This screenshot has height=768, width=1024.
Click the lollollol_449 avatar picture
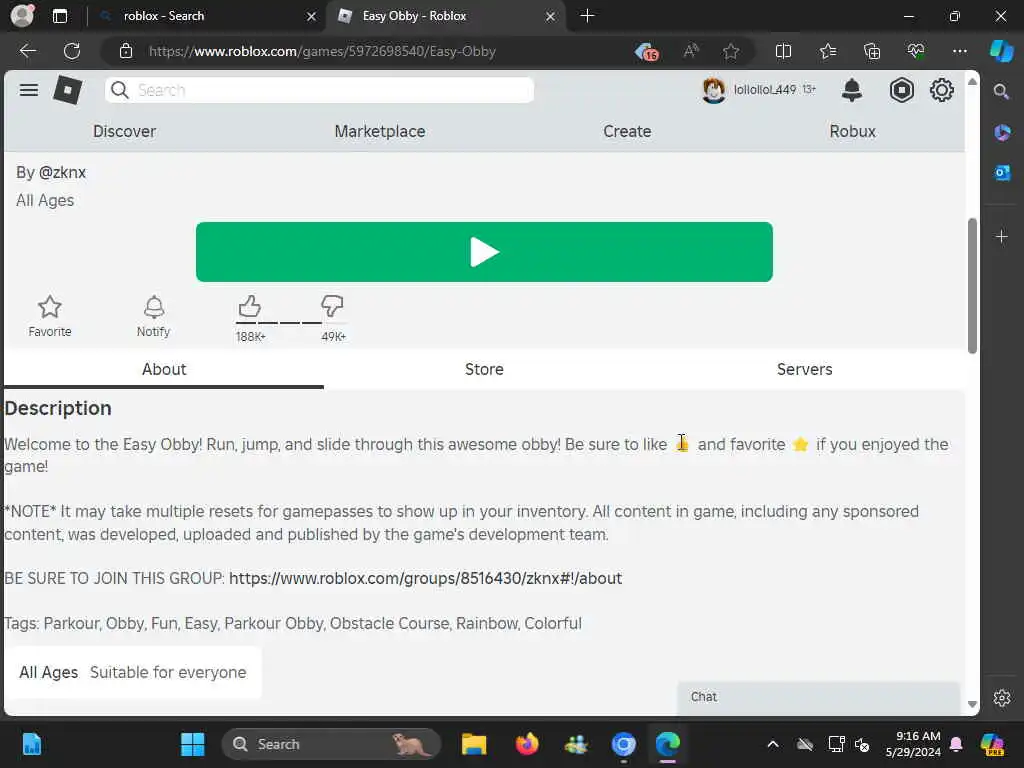tap(714, 90)
